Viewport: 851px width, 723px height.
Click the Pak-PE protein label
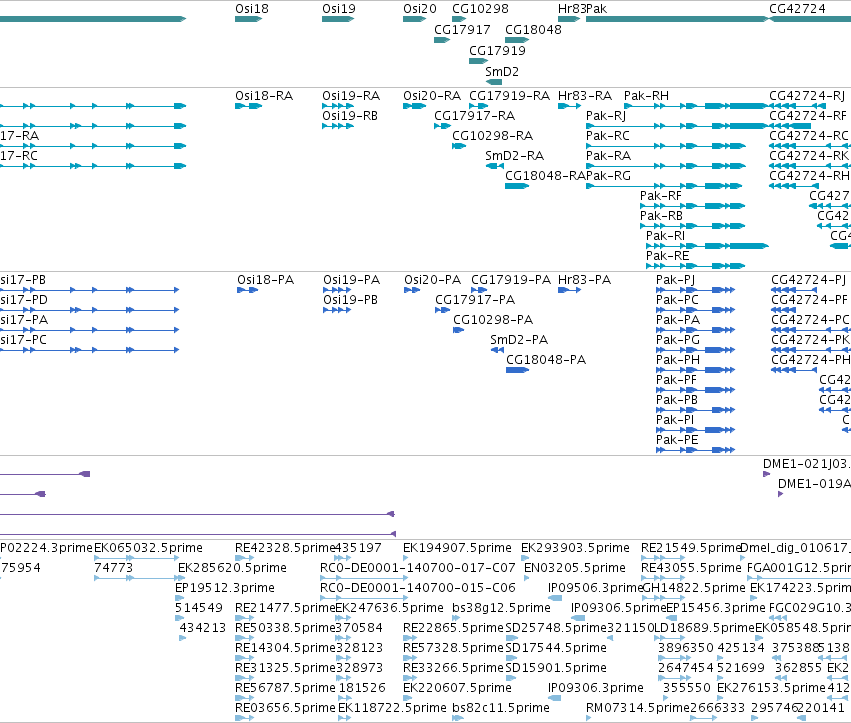click(677, 441)
